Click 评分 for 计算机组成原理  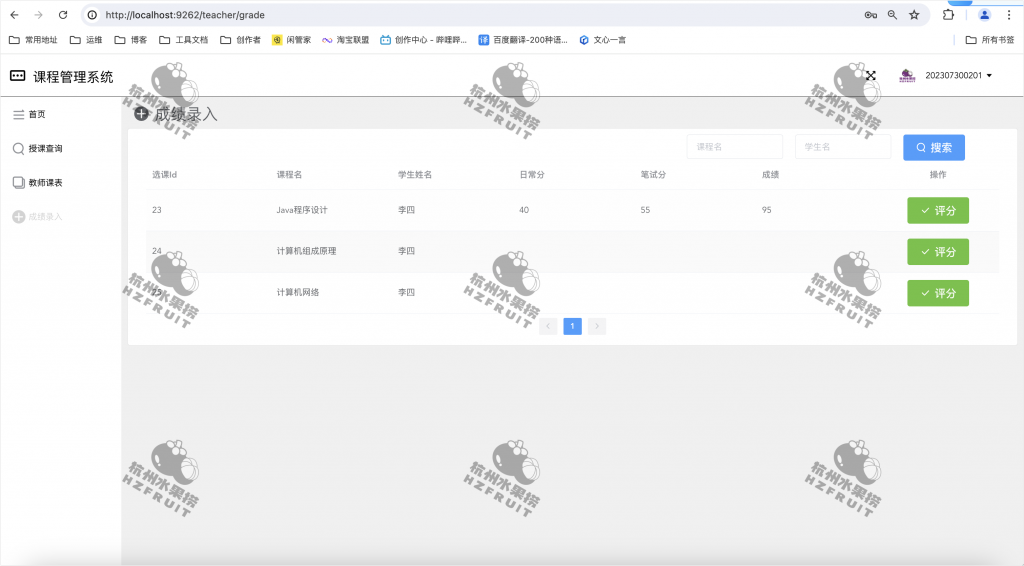938,251
